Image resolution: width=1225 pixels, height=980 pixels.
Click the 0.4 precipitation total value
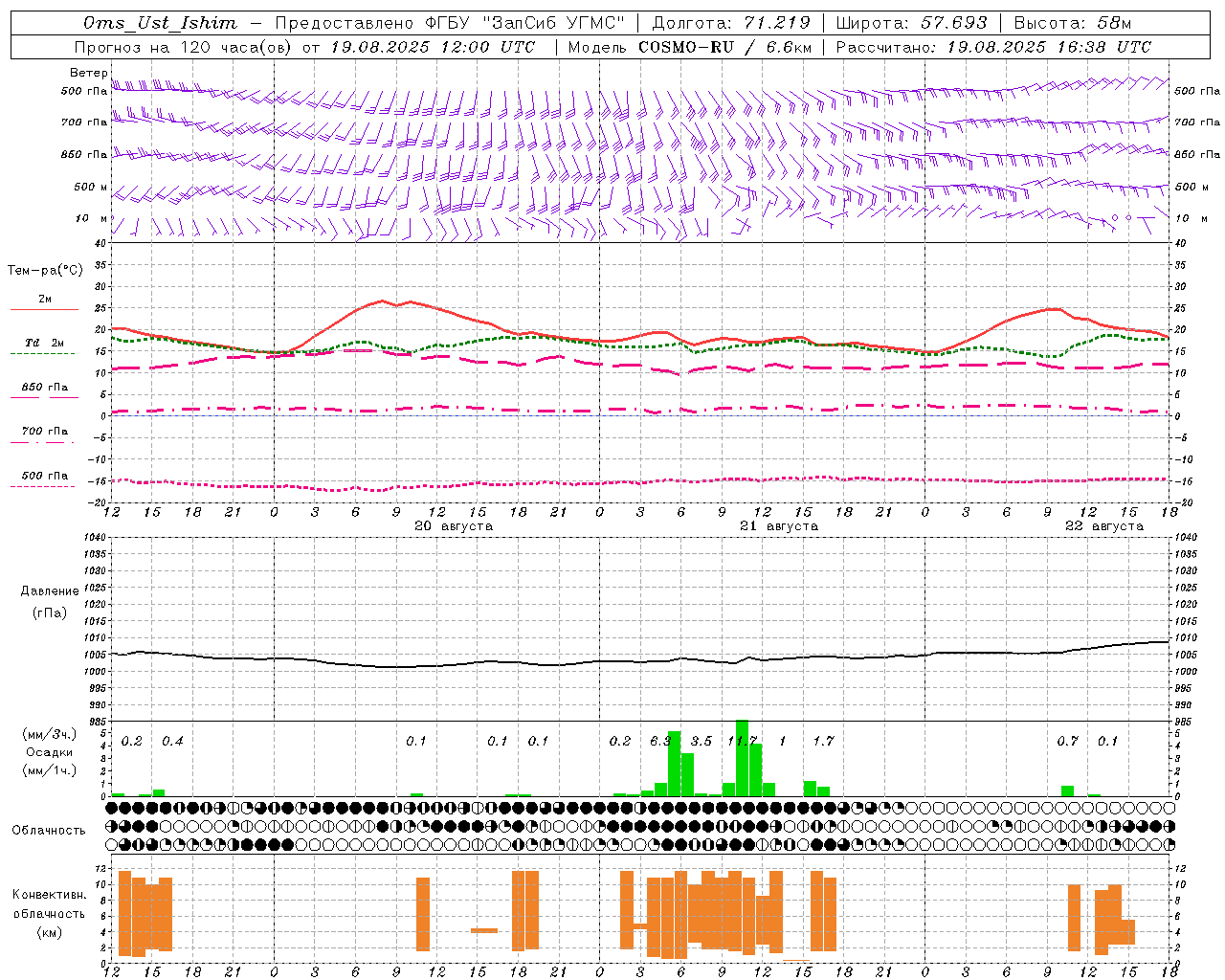coord(172,741)
